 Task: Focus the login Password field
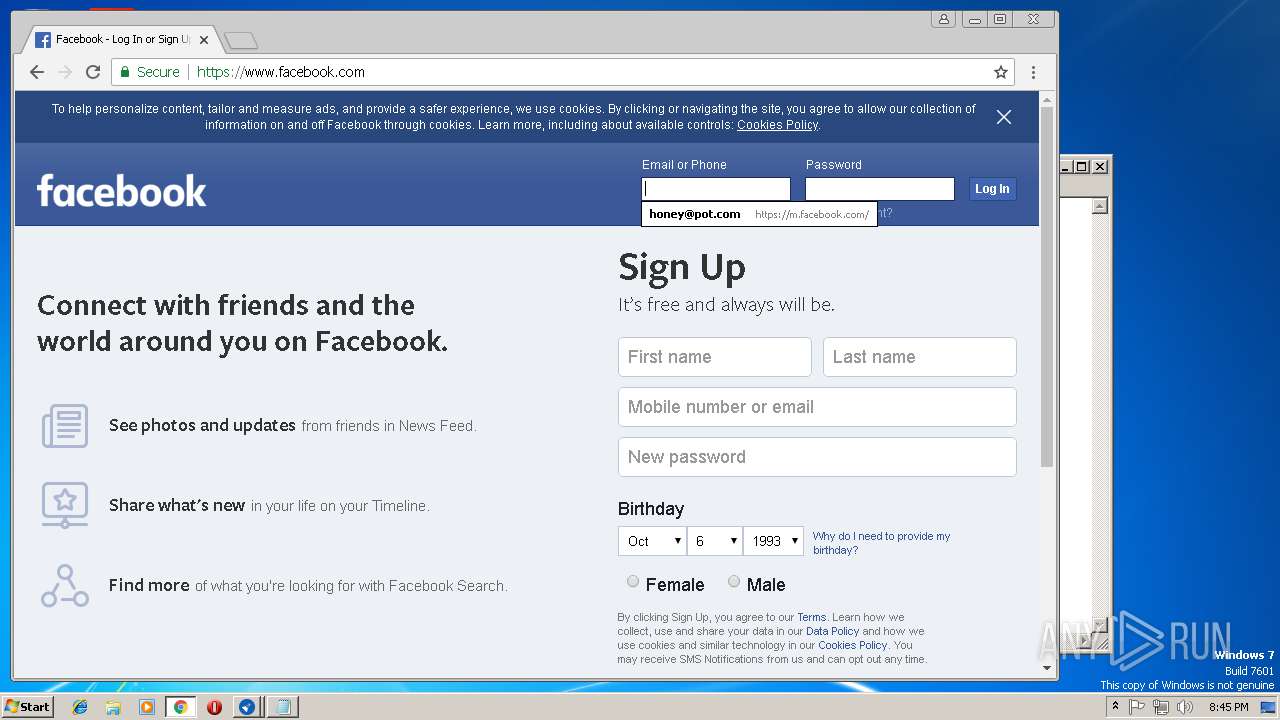point(880,189)
